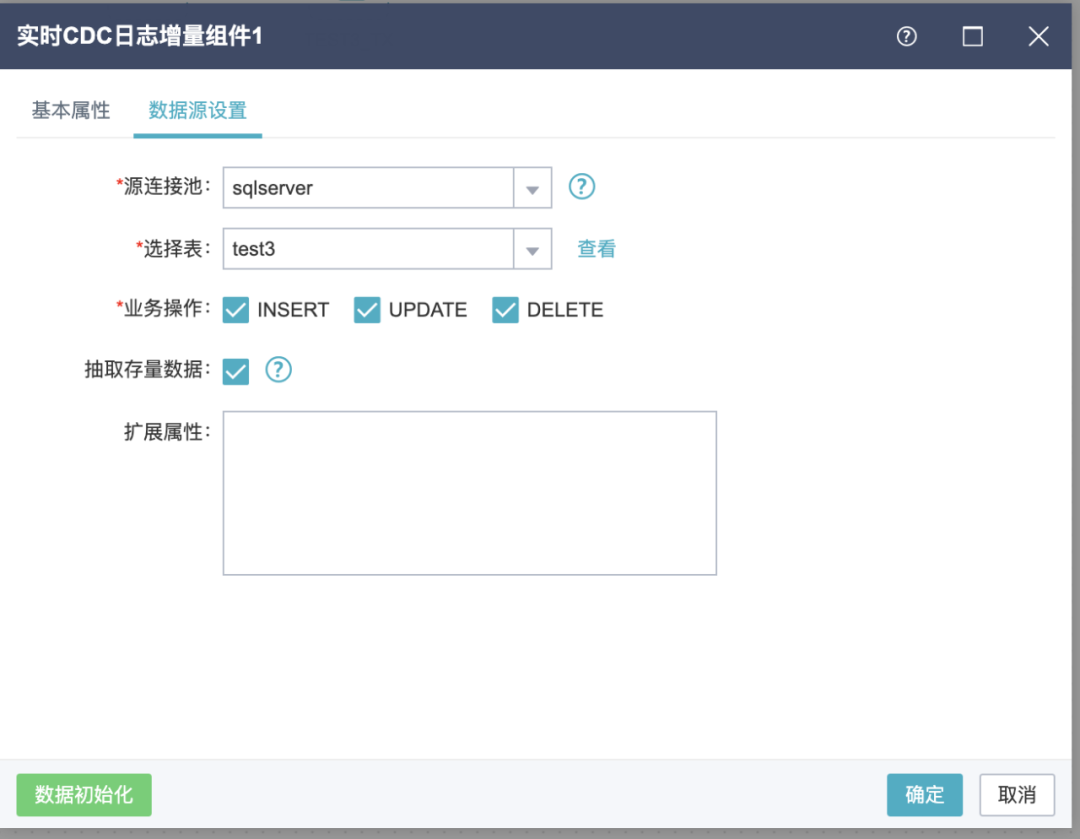Image resolution: width=1080 pixels, height=839 pixels.
Task: Uncheck the 抽取存量数据 checkbox
Action: coord(236,371)
